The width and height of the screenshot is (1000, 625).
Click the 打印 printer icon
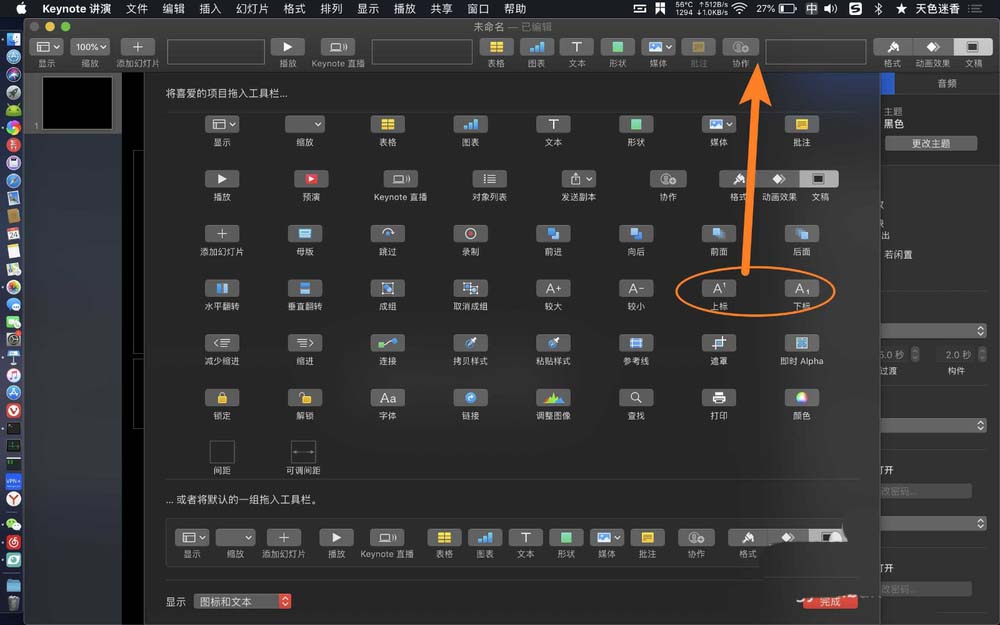pos(719,397)
